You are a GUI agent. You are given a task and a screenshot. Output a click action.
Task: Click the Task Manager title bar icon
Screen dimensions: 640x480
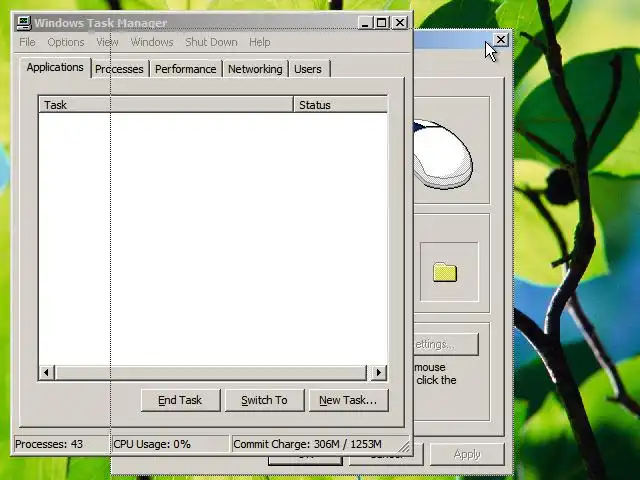click(24, 22)
